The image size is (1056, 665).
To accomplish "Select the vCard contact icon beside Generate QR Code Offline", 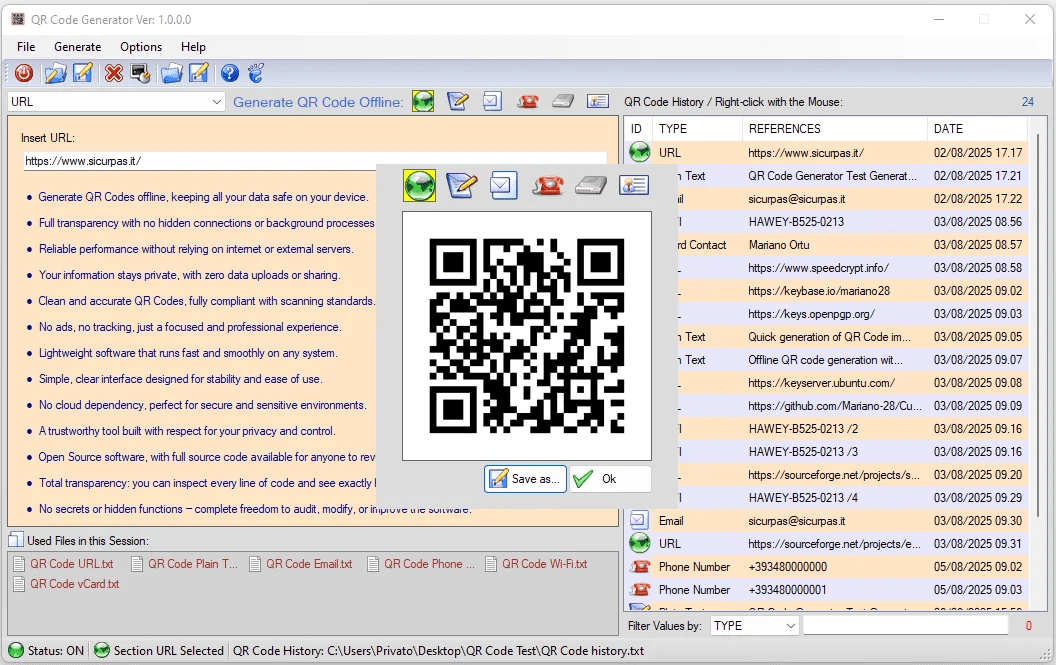I will click(597, 102).
